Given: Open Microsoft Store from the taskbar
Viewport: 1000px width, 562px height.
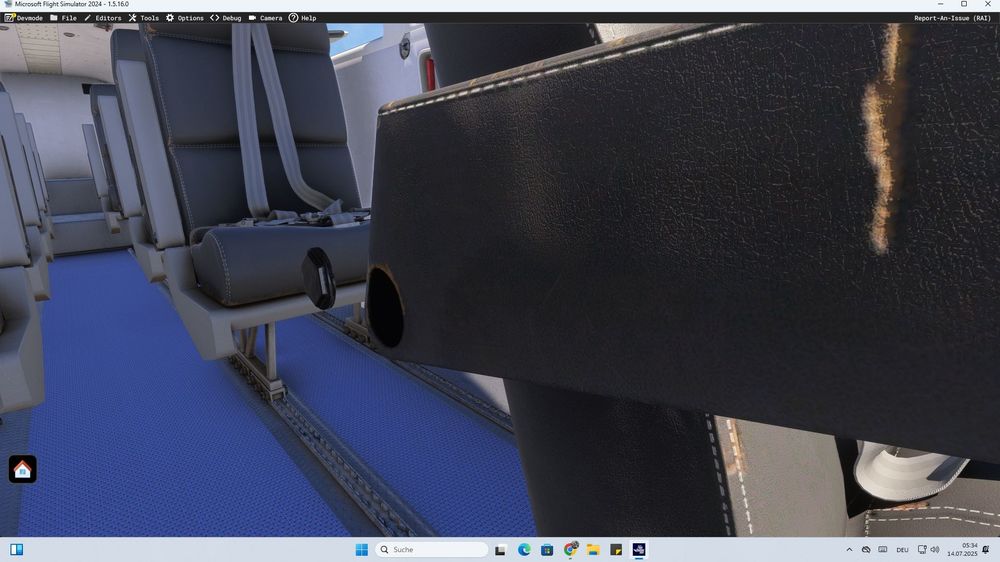Looking at the screenshot, I should tap(547, 550).
